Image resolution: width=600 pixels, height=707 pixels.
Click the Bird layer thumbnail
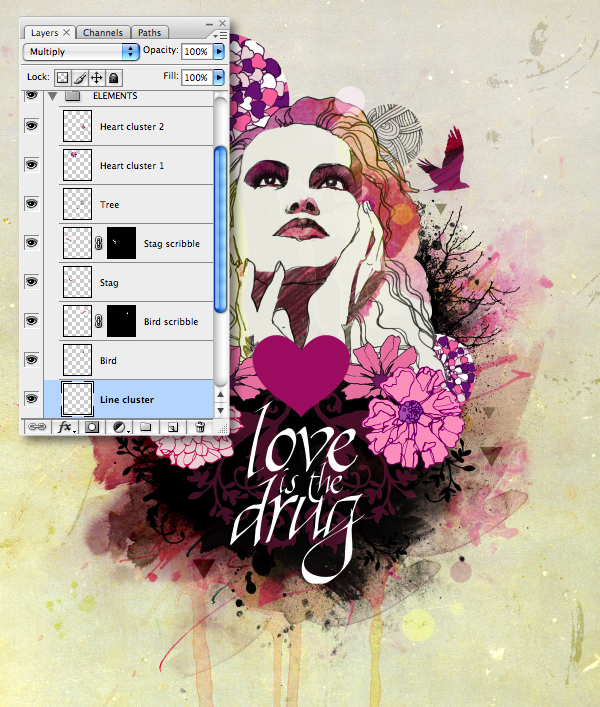(77, 360)
